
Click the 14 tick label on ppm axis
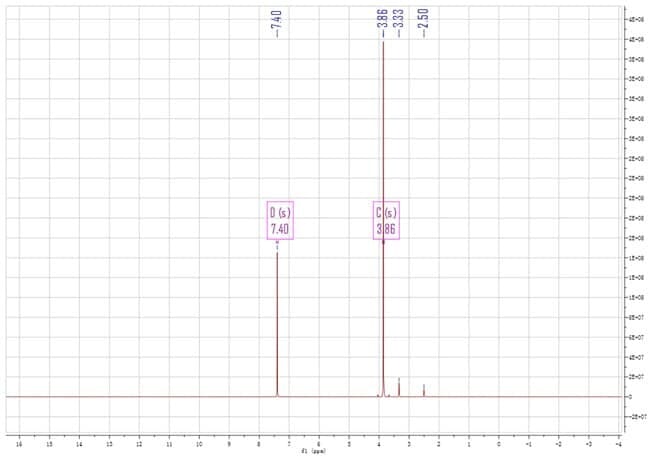79,444
